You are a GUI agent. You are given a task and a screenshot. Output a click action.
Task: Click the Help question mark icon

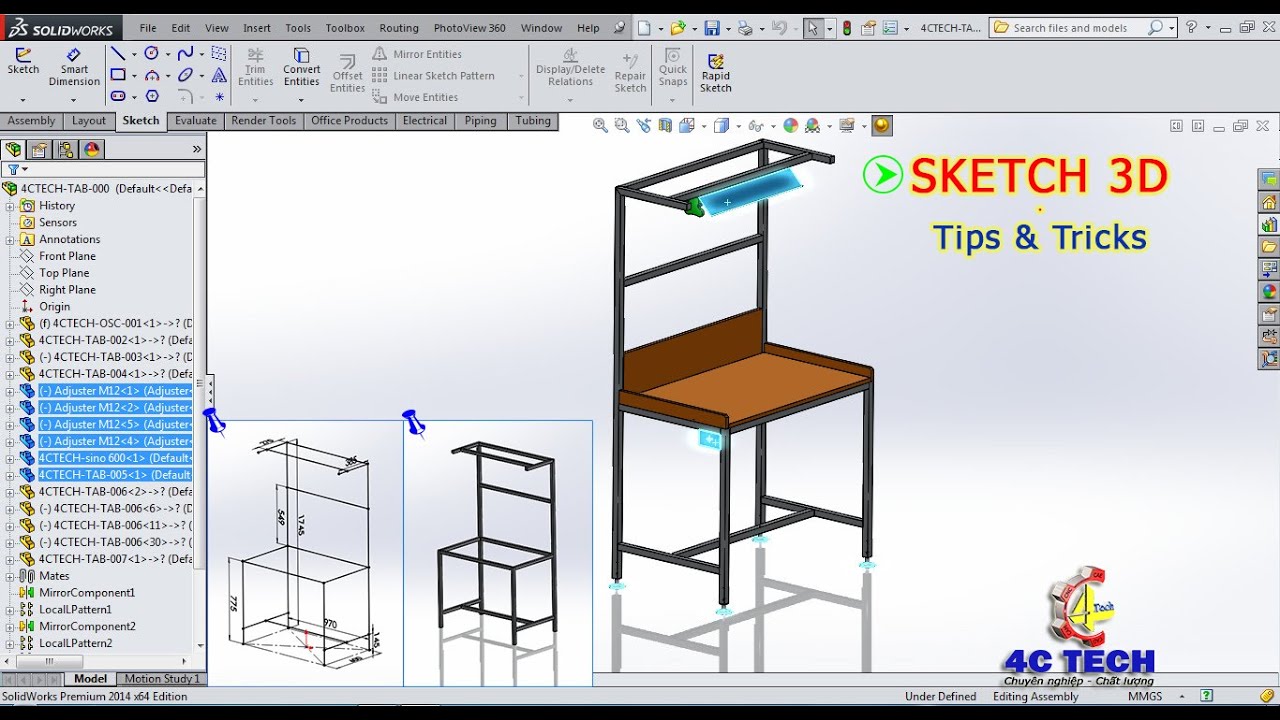[1192, 28]
